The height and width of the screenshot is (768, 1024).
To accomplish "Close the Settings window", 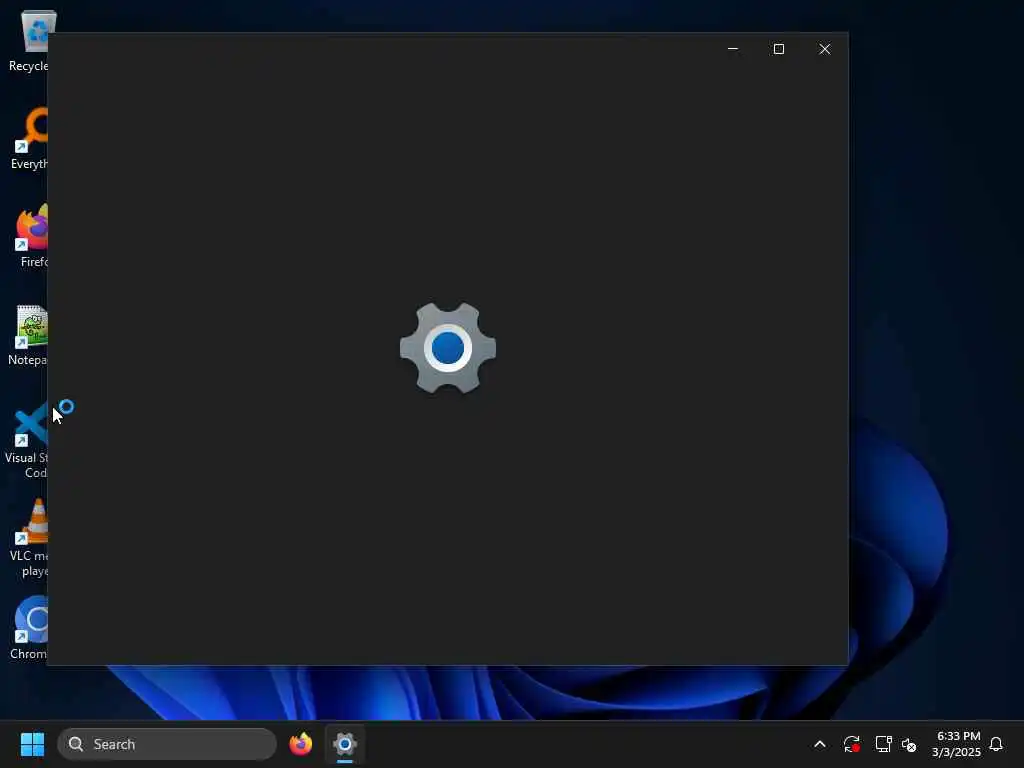I will pos(825,49).
